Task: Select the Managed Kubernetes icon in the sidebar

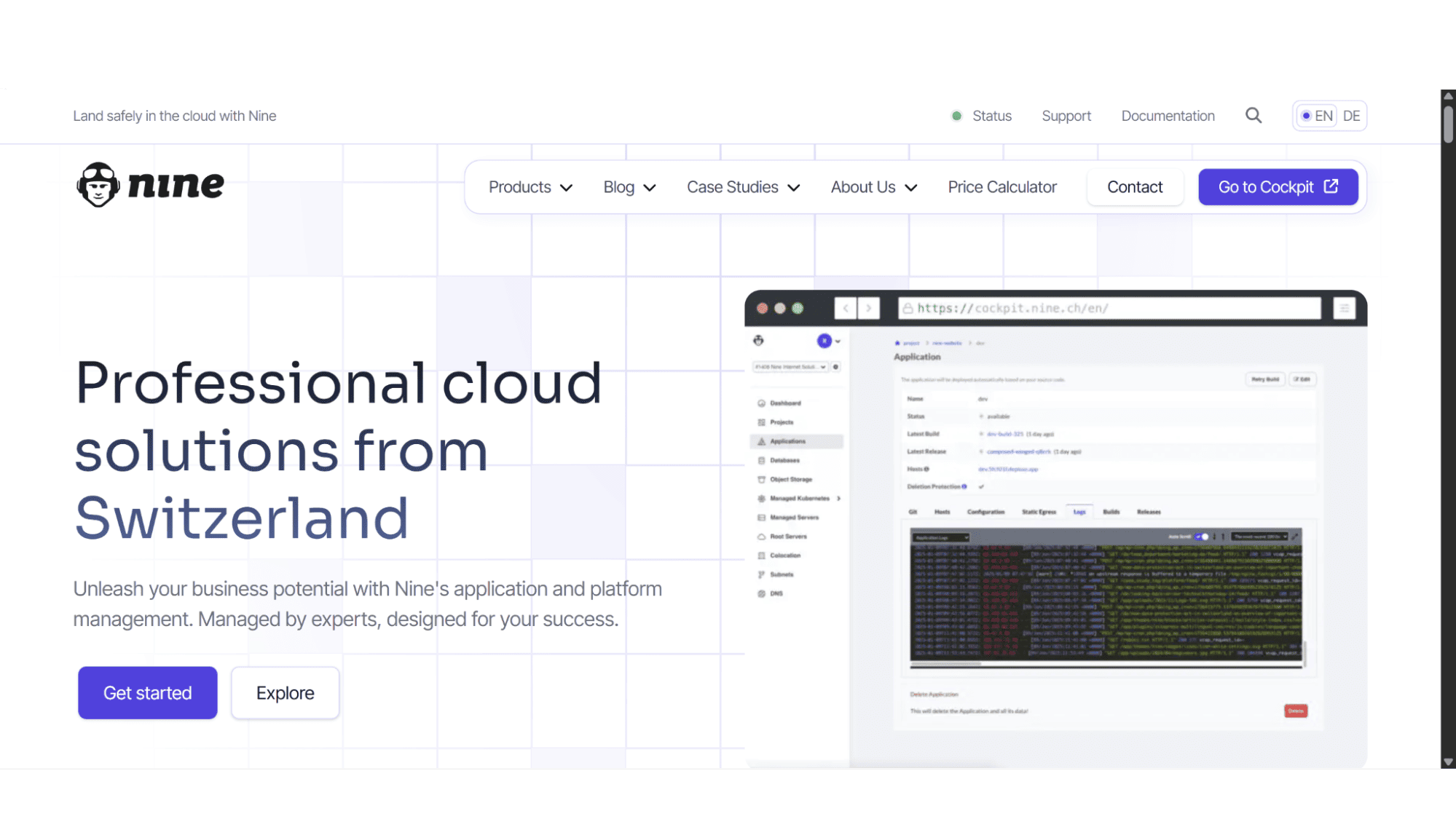Action: 761,499
